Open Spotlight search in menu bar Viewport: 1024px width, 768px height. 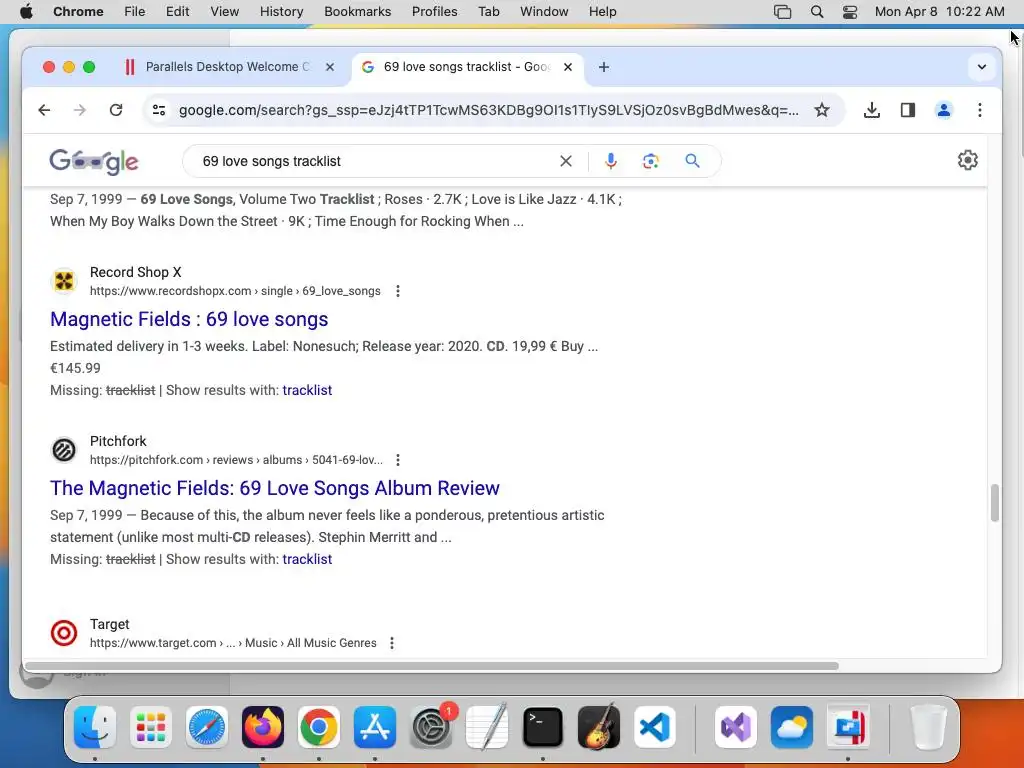(816, 12)
